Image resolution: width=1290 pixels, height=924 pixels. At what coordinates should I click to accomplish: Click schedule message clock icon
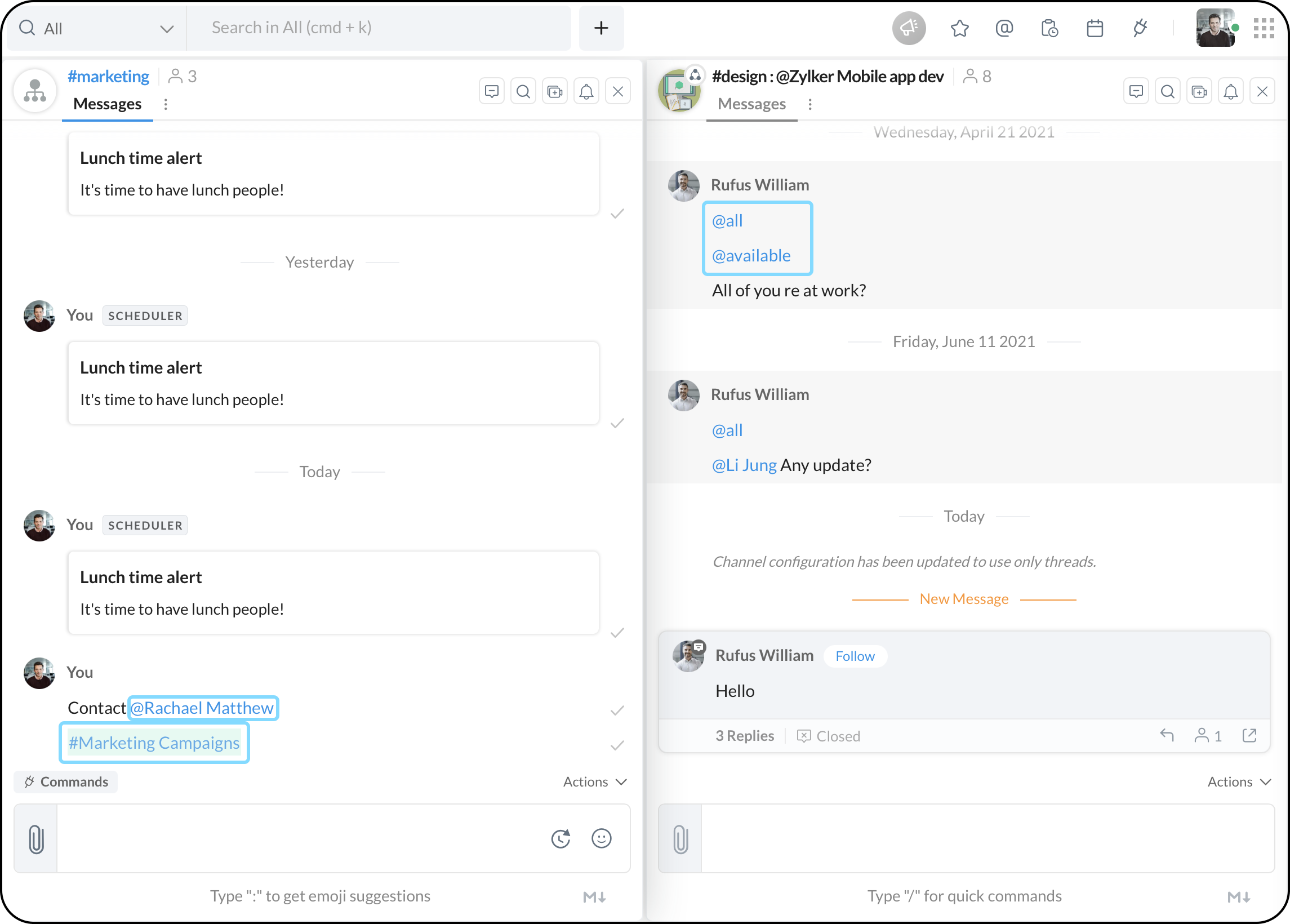pos(561,838)
